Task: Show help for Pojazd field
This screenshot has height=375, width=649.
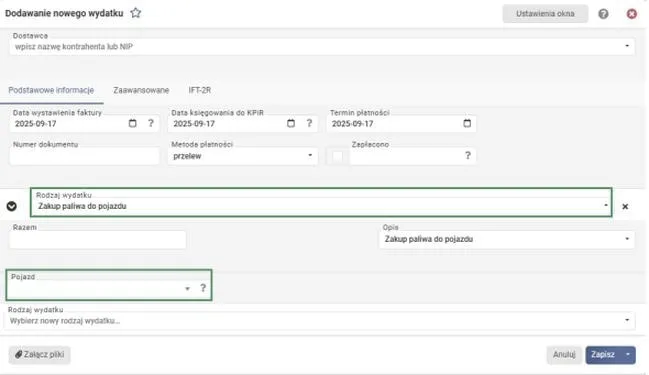Action: point(203,288)
